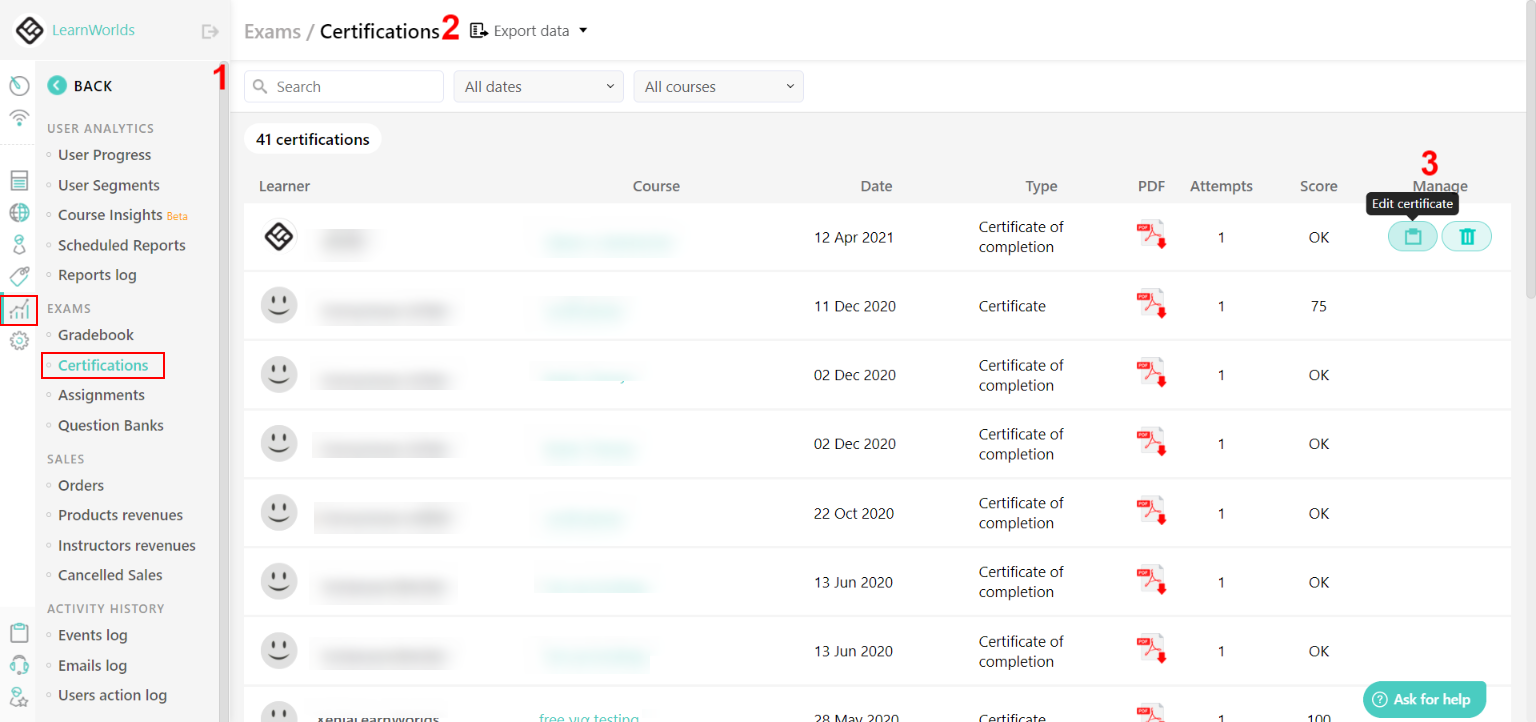Click the Ask for help button
The height and width of the screenshot is (722, 1536).
tap(1424, 699)
